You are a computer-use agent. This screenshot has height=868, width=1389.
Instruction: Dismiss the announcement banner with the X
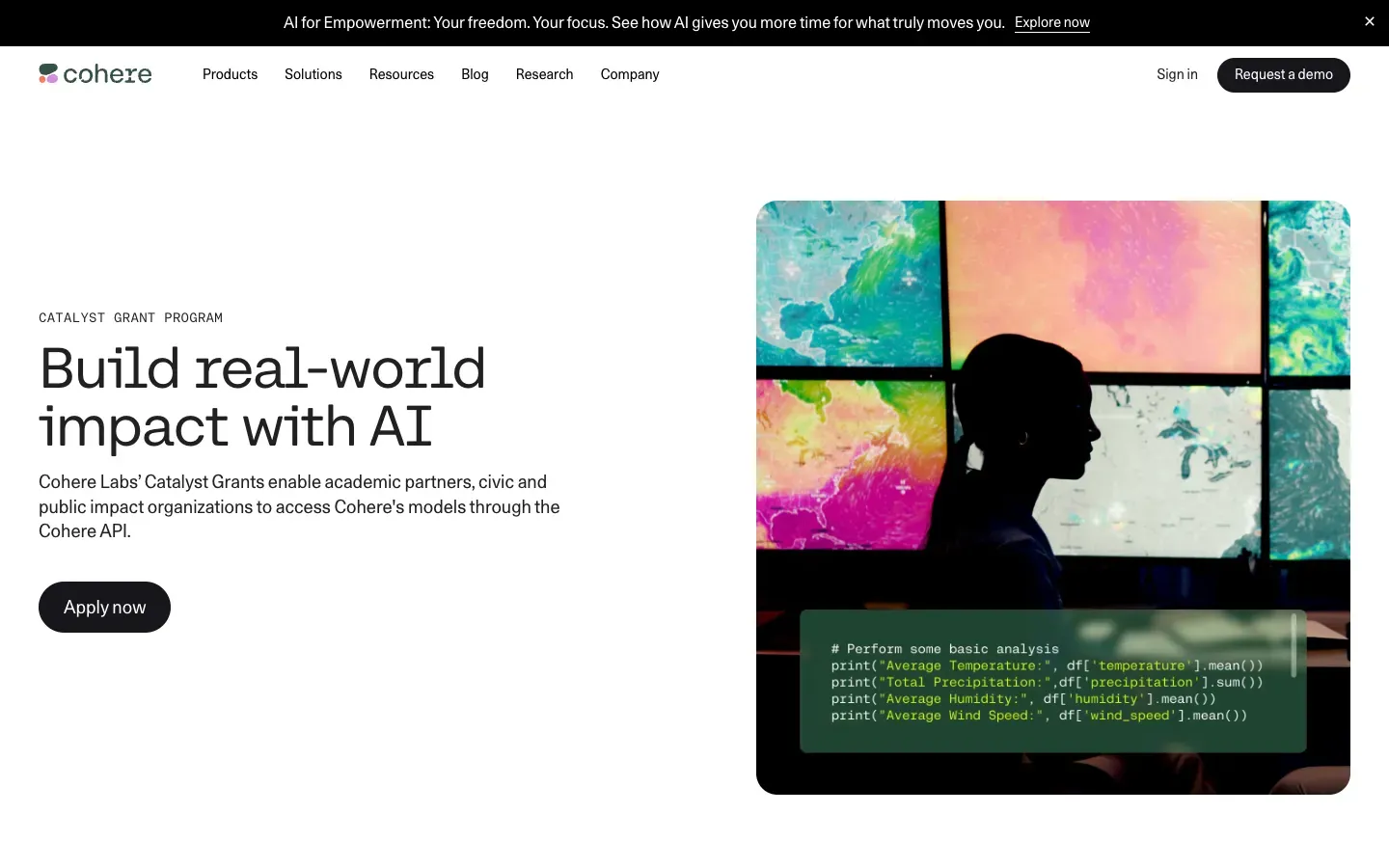(1370, 21)
